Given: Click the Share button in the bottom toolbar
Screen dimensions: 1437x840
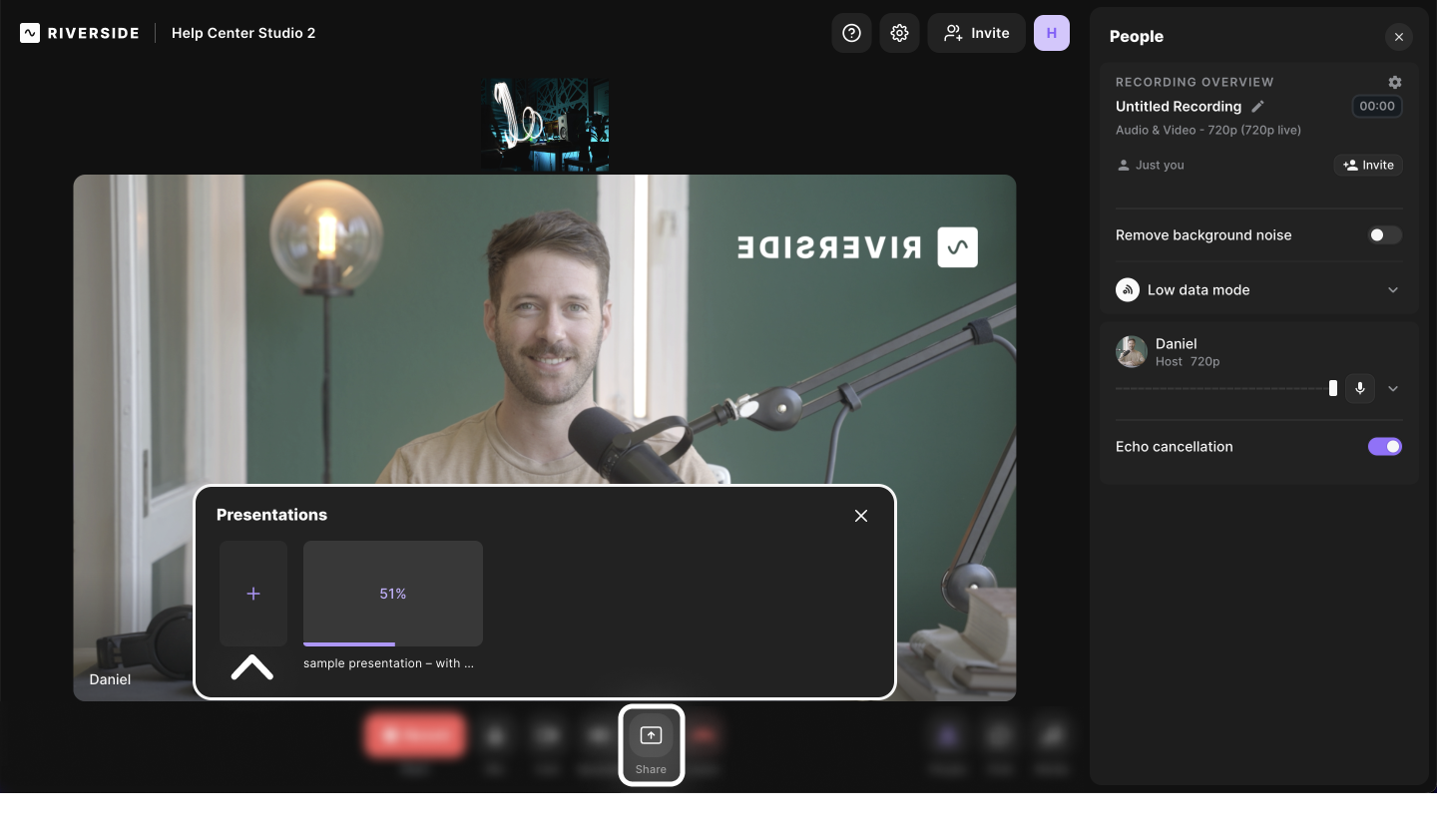Looking at the screenshot, I should coord(651,744).
